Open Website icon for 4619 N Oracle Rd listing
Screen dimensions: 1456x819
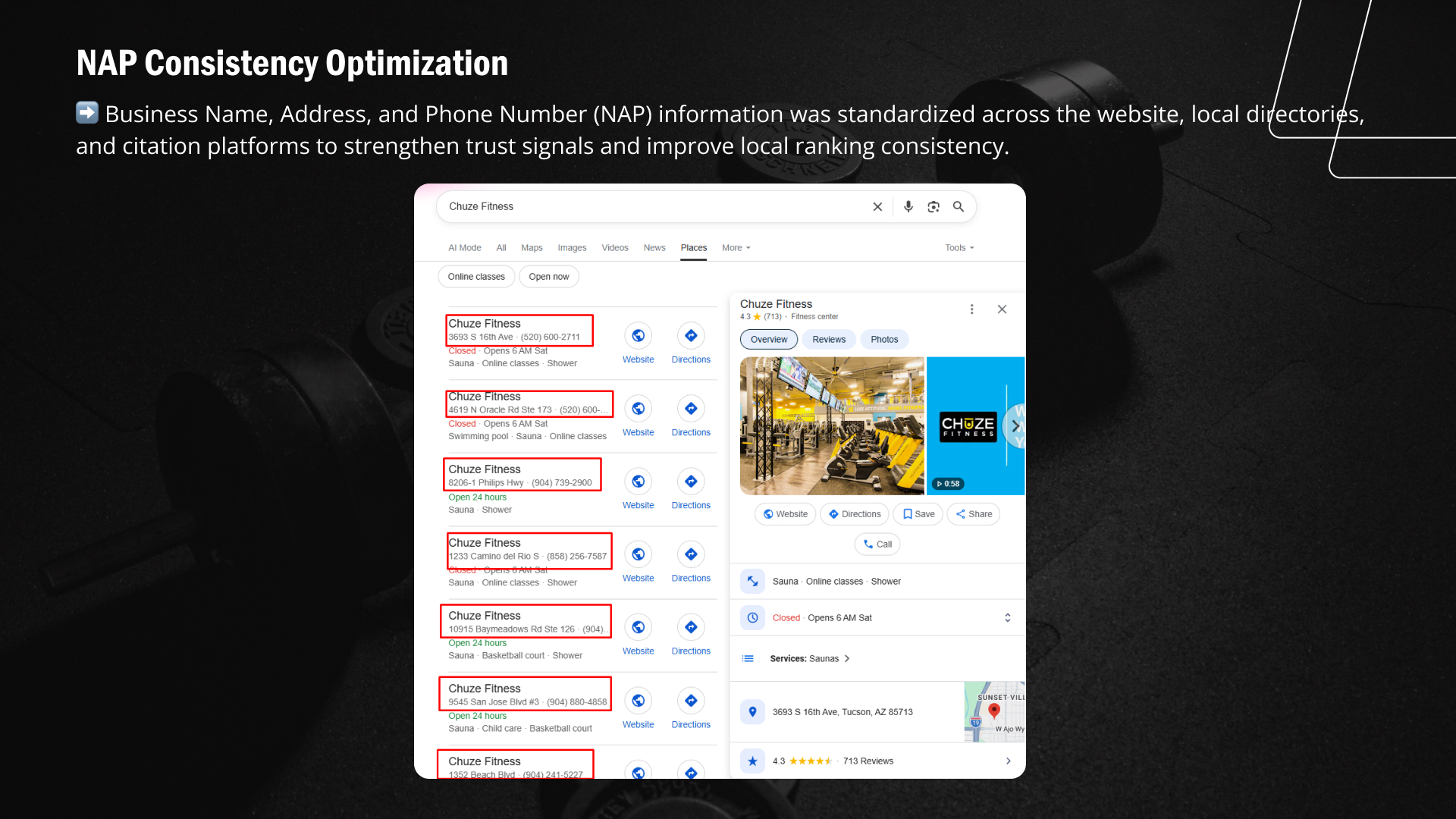pyautogui.click(x=639, y=408)
